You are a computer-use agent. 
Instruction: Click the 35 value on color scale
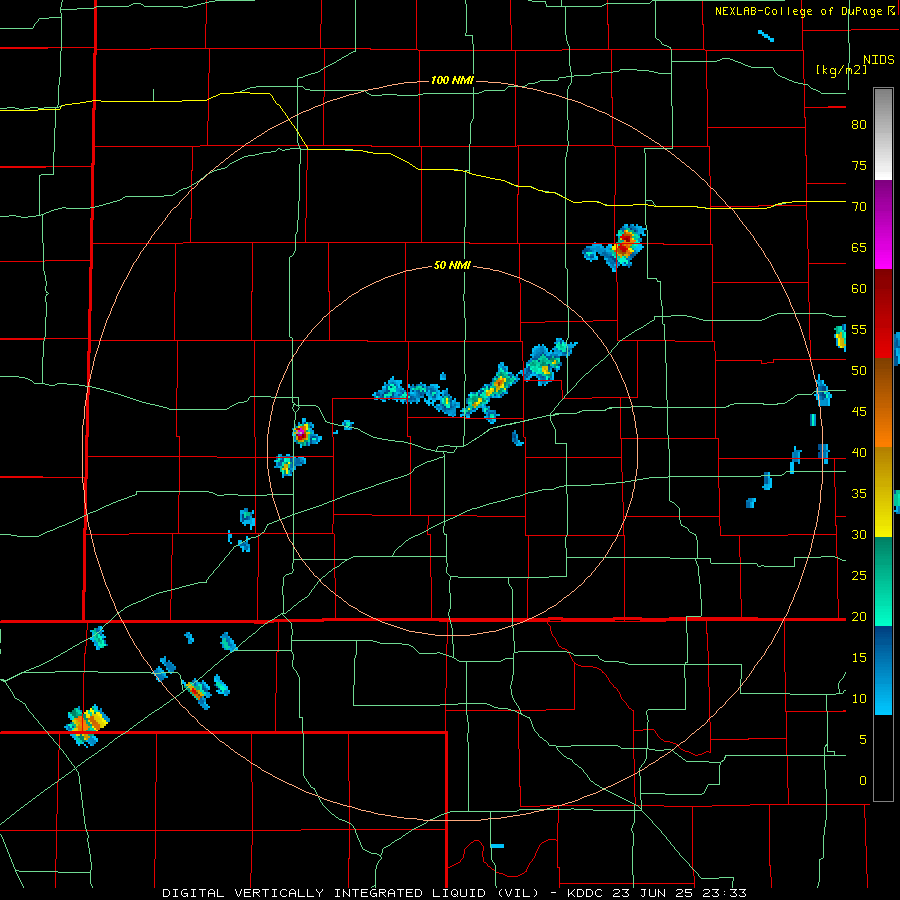click(859, 494)
